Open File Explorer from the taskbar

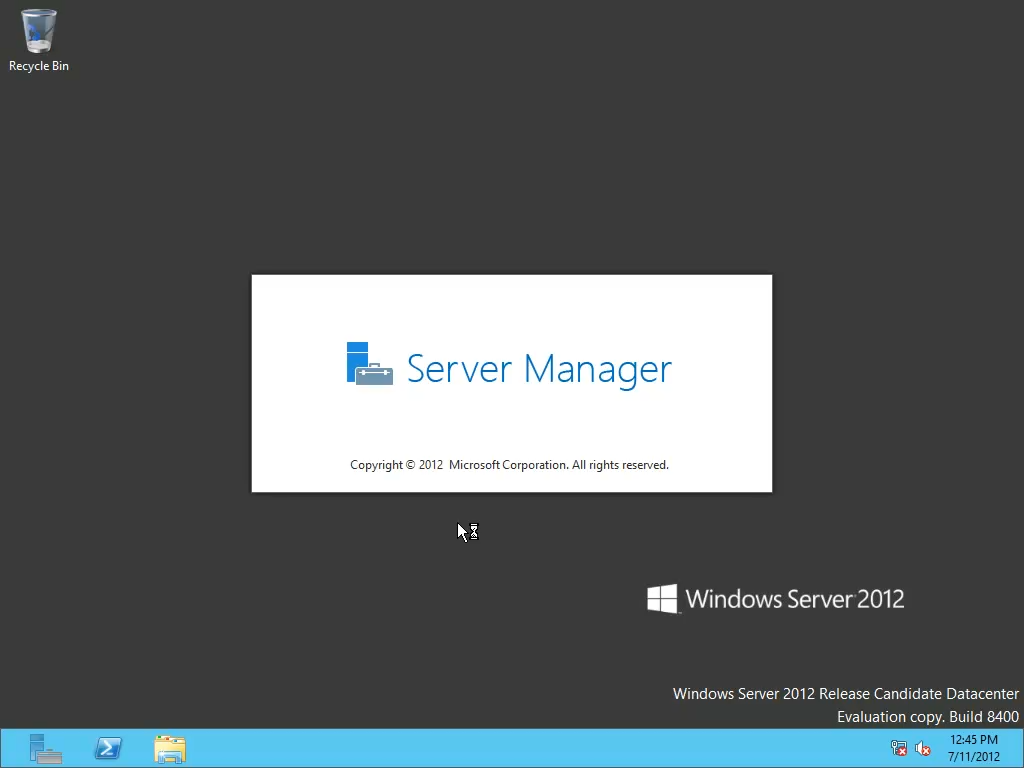[170, 748]
